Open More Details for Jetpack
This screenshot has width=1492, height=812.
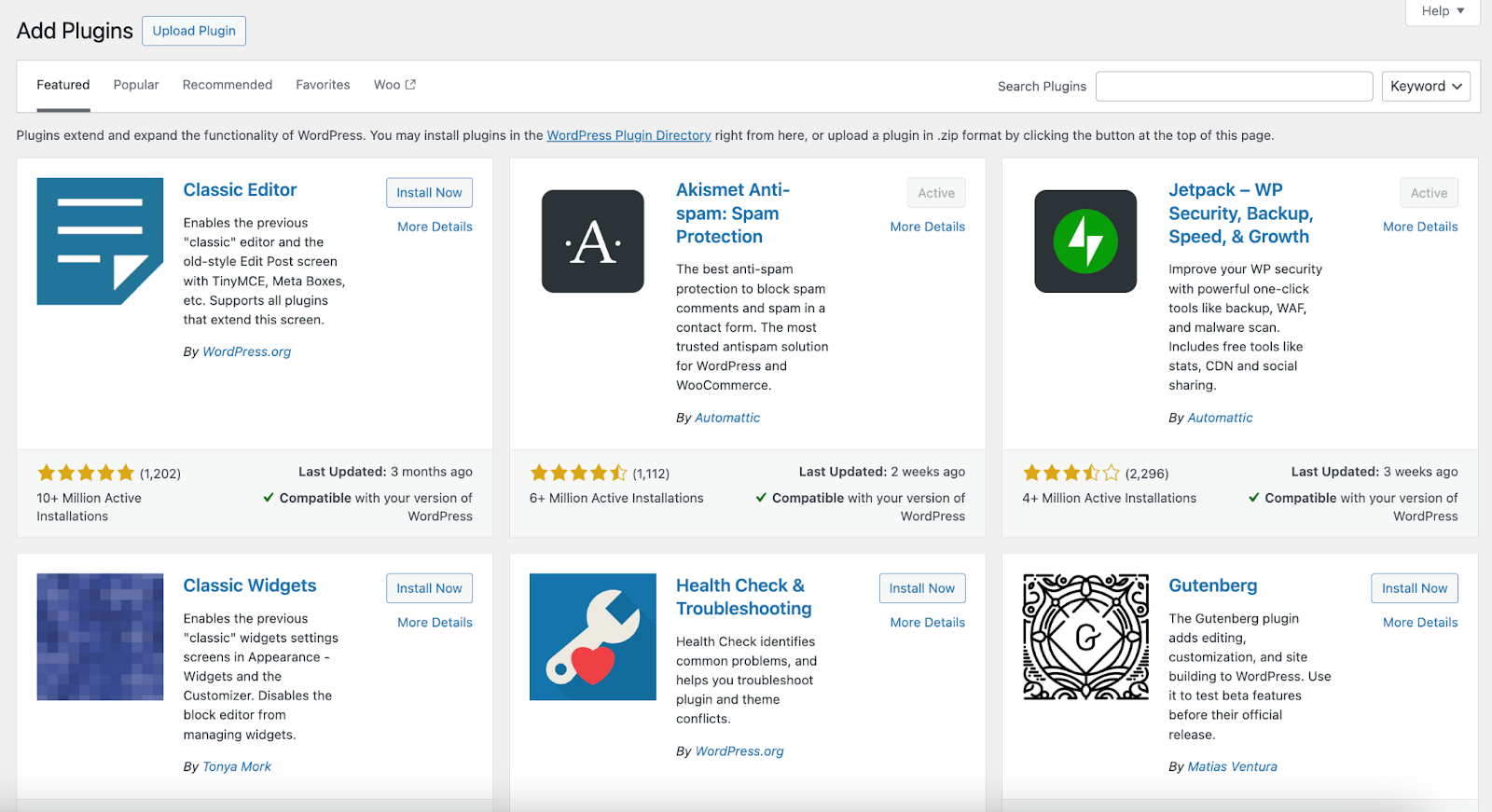(x=1420, y=227)
